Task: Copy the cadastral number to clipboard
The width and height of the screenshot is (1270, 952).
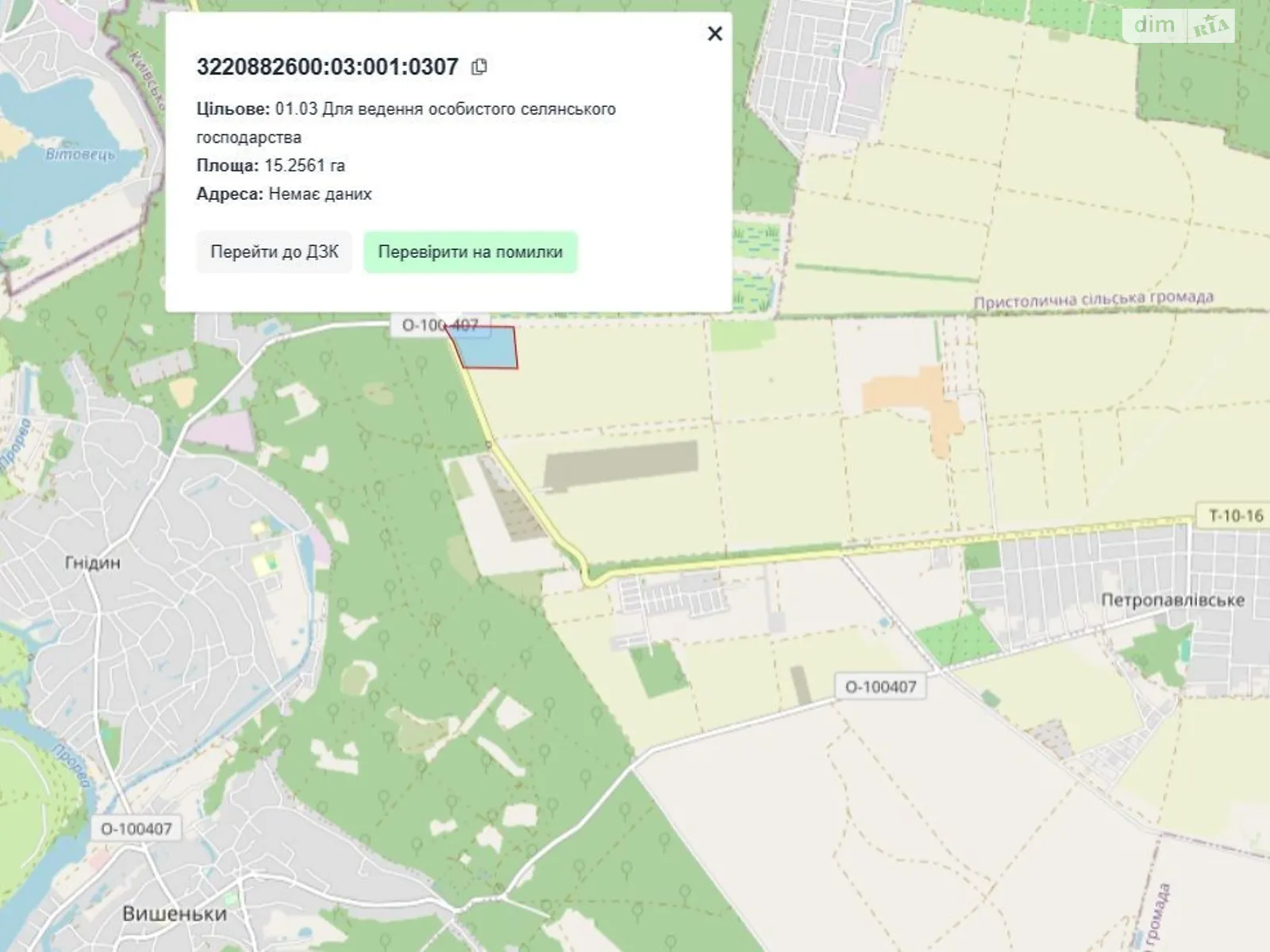Action: 479,67
